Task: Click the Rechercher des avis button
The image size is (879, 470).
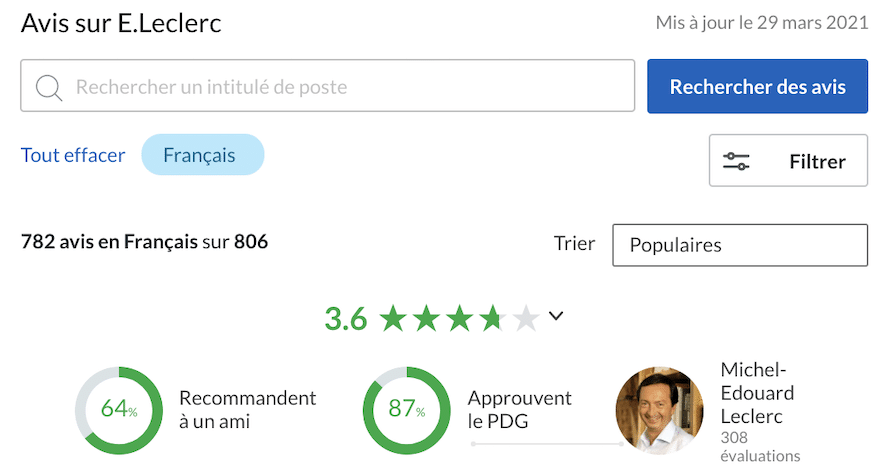Action: click(757, 86)
